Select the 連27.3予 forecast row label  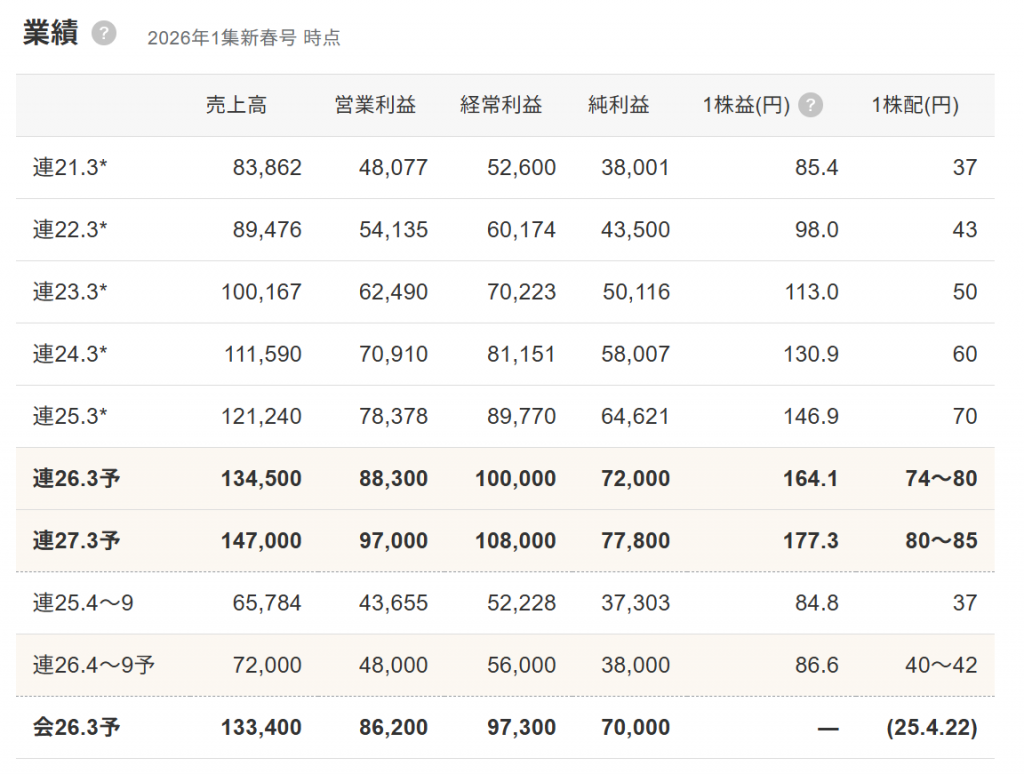click(x=76, y=541)
